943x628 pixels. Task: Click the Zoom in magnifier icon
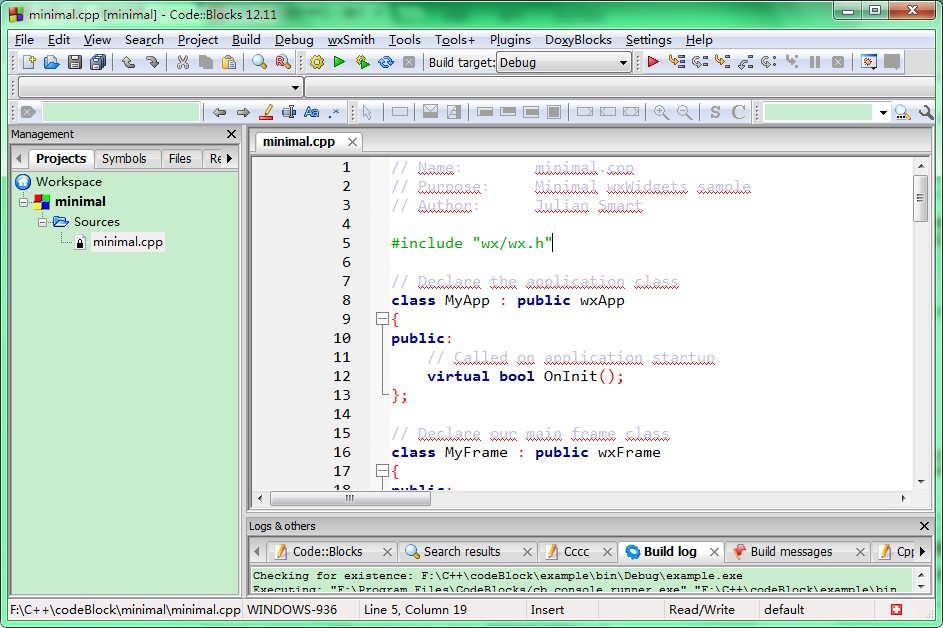pos(661,112)
